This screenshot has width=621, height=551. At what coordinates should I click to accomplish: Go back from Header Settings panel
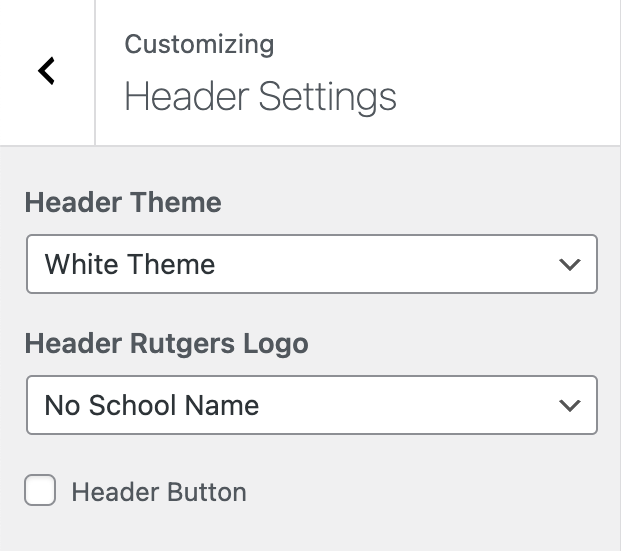coord(46,71)
